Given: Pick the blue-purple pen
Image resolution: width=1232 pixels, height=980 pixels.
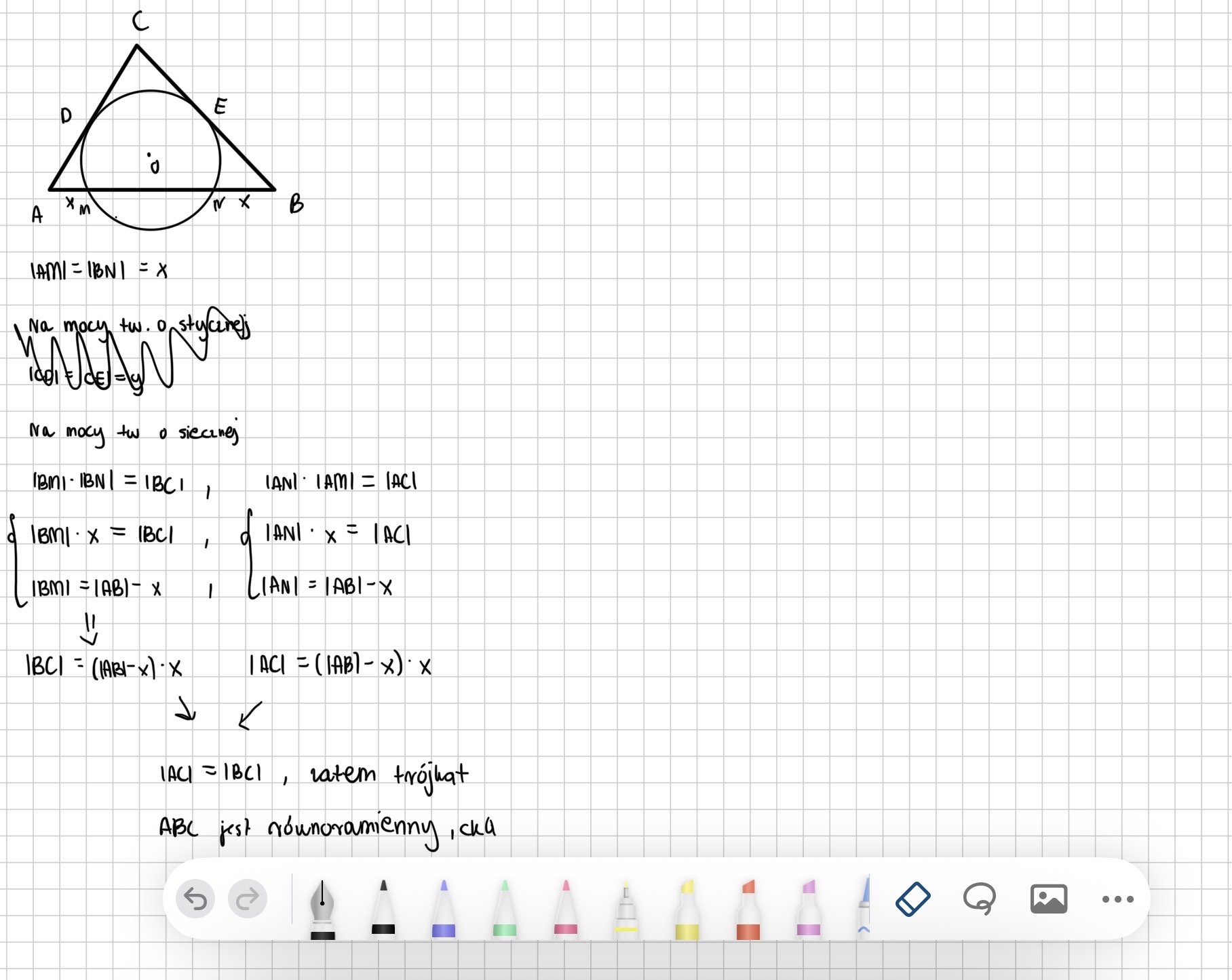Looking at the screenshot, I should point(444,909).
